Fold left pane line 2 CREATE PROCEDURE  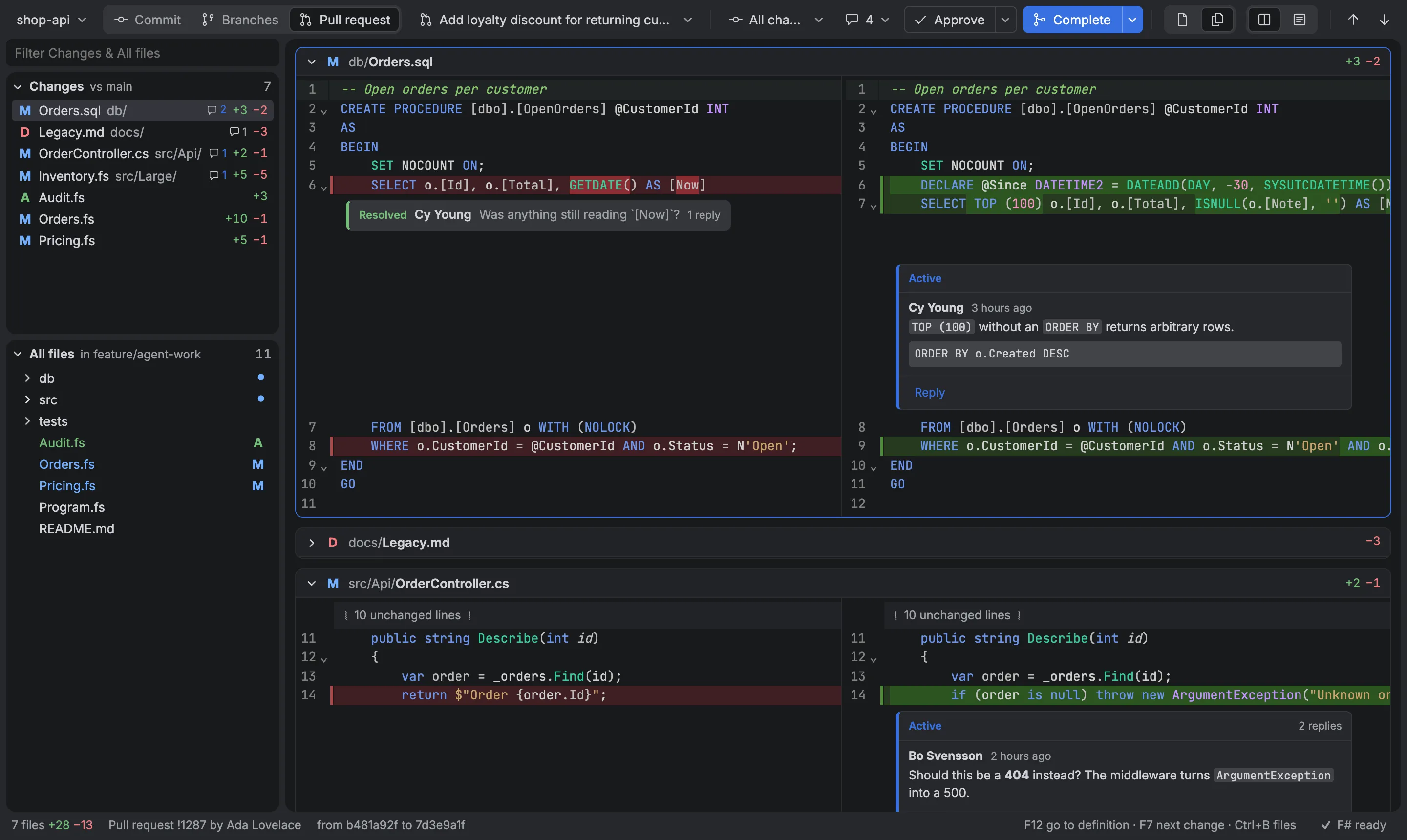pyautogui.click(x=324, y=111)
